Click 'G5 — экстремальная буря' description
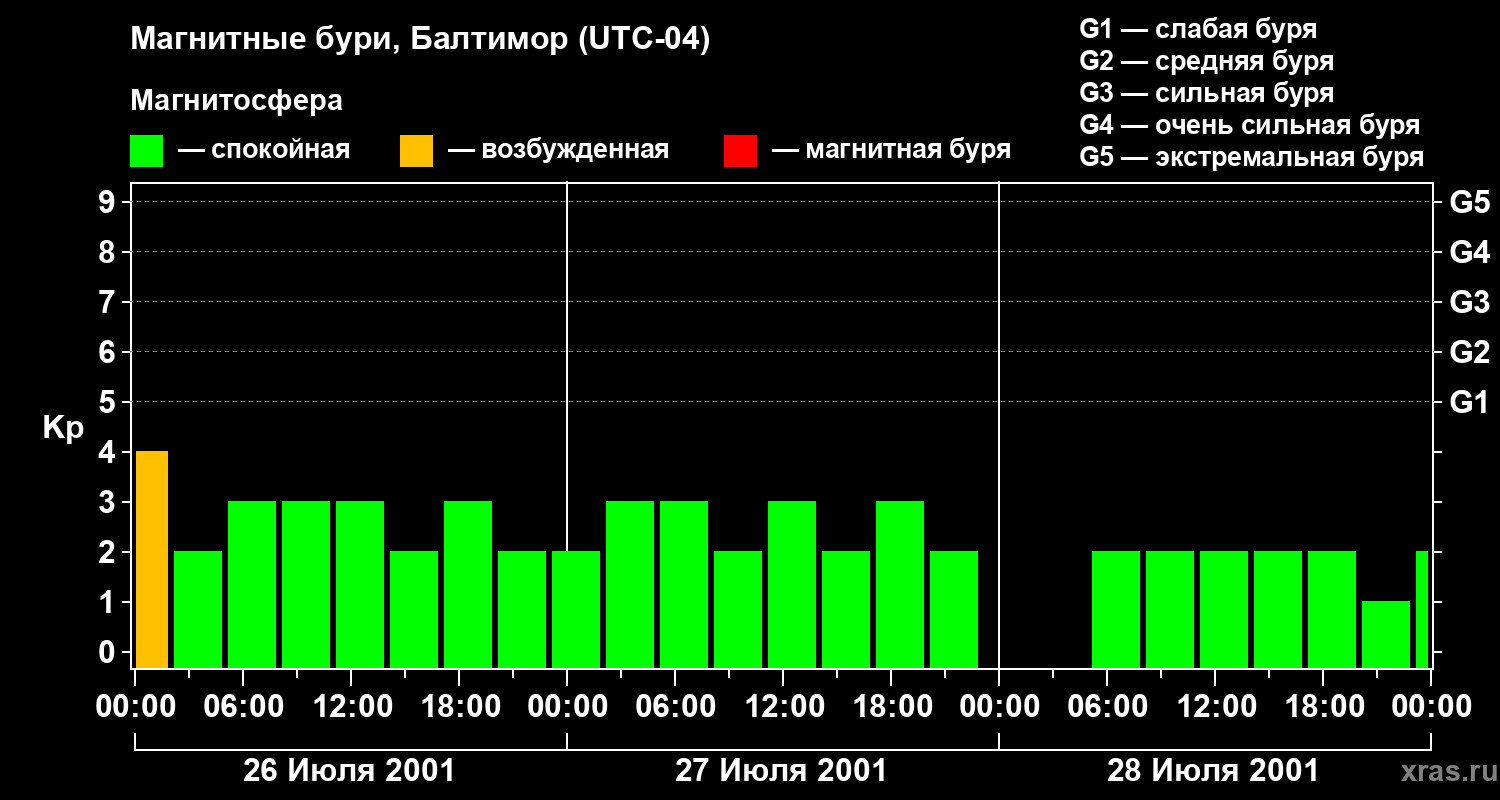1500x800 pixels. pyautogui.click(x=1252, y=157)
